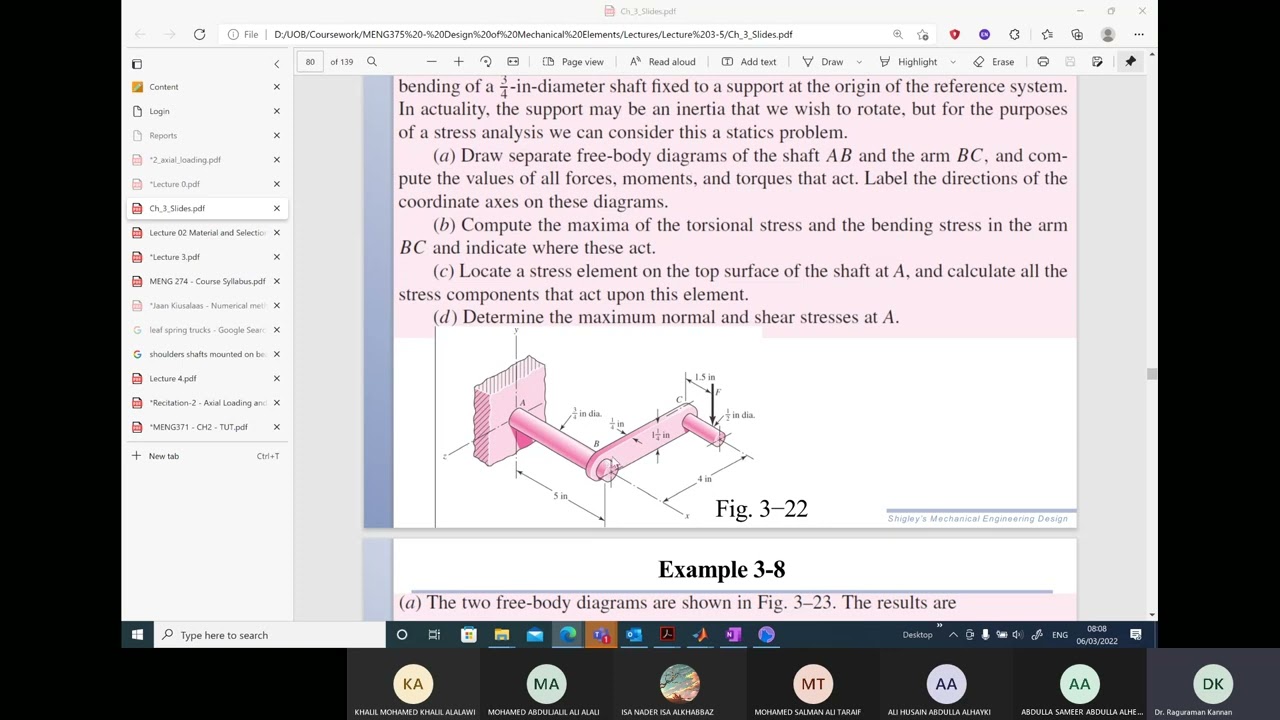Open the red shield extension

pos(955,34)
